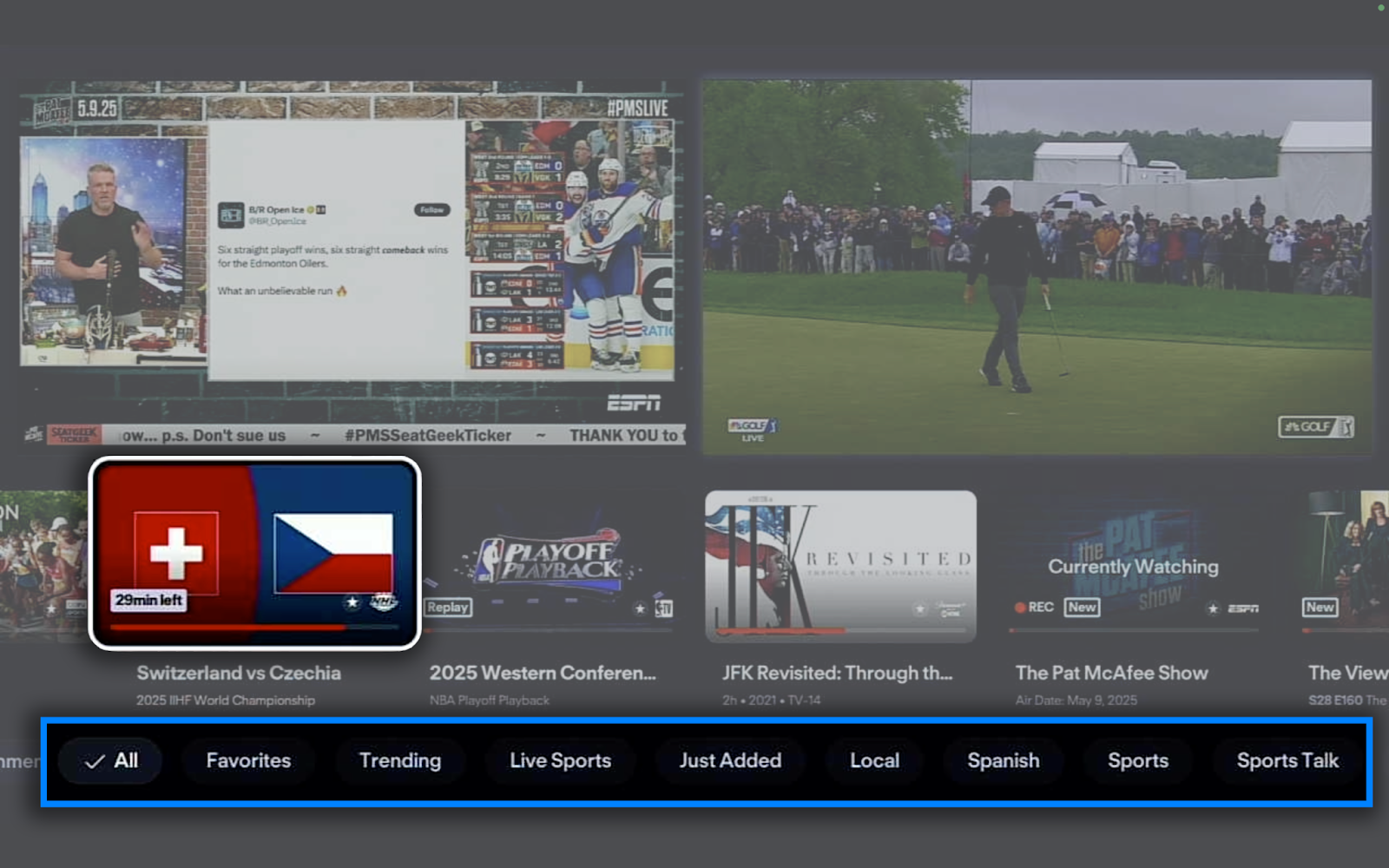The width and height of the screenshot is (1389, 868).
Task: Focus the Golf Channel multiview stream
Action: click(1038, 267)
